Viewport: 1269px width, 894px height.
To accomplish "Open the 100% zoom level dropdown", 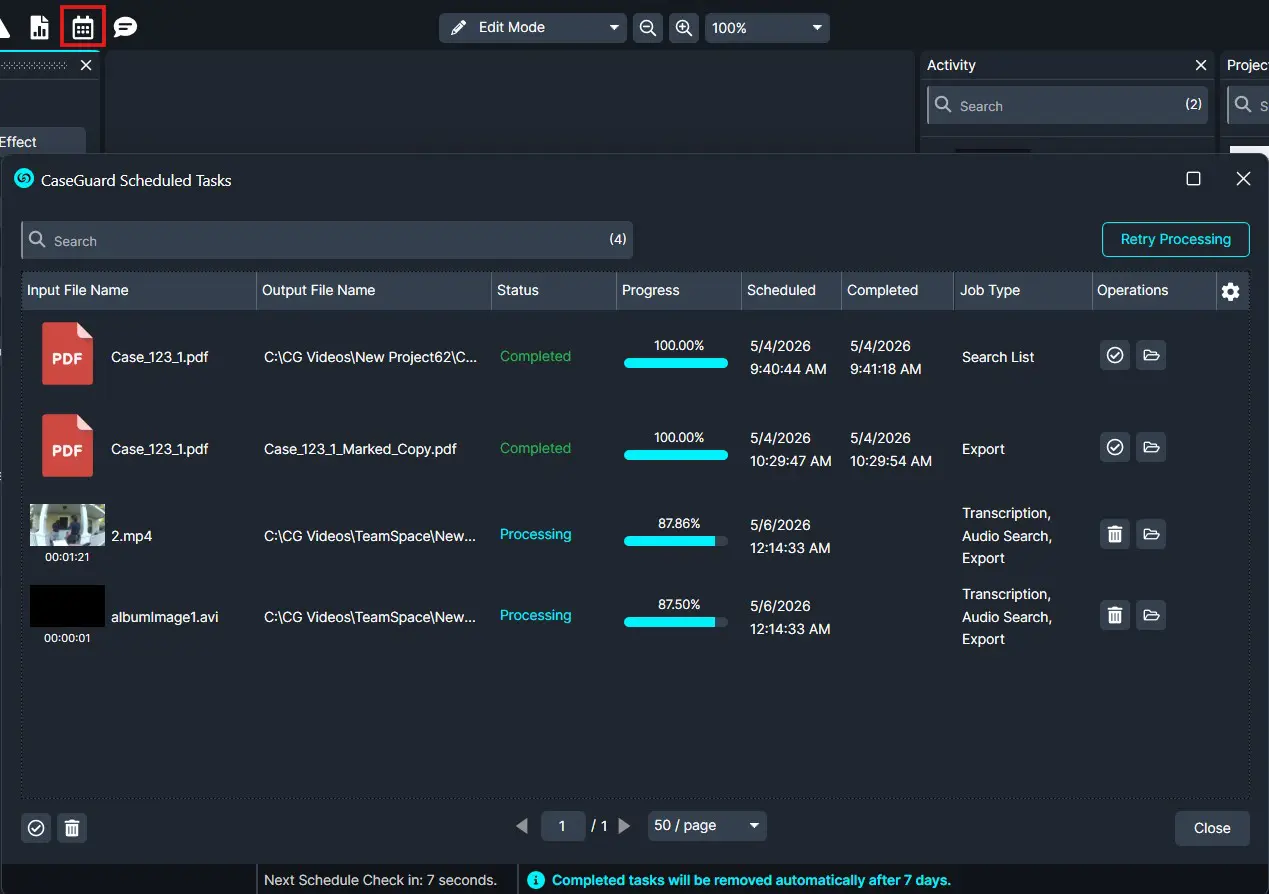I will [767, 28].
